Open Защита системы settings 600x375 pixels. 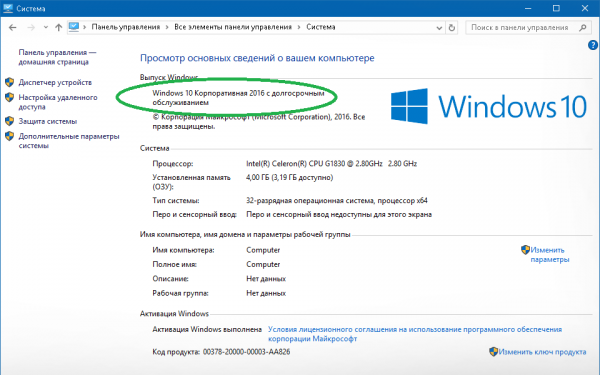[x=48, y=121]
